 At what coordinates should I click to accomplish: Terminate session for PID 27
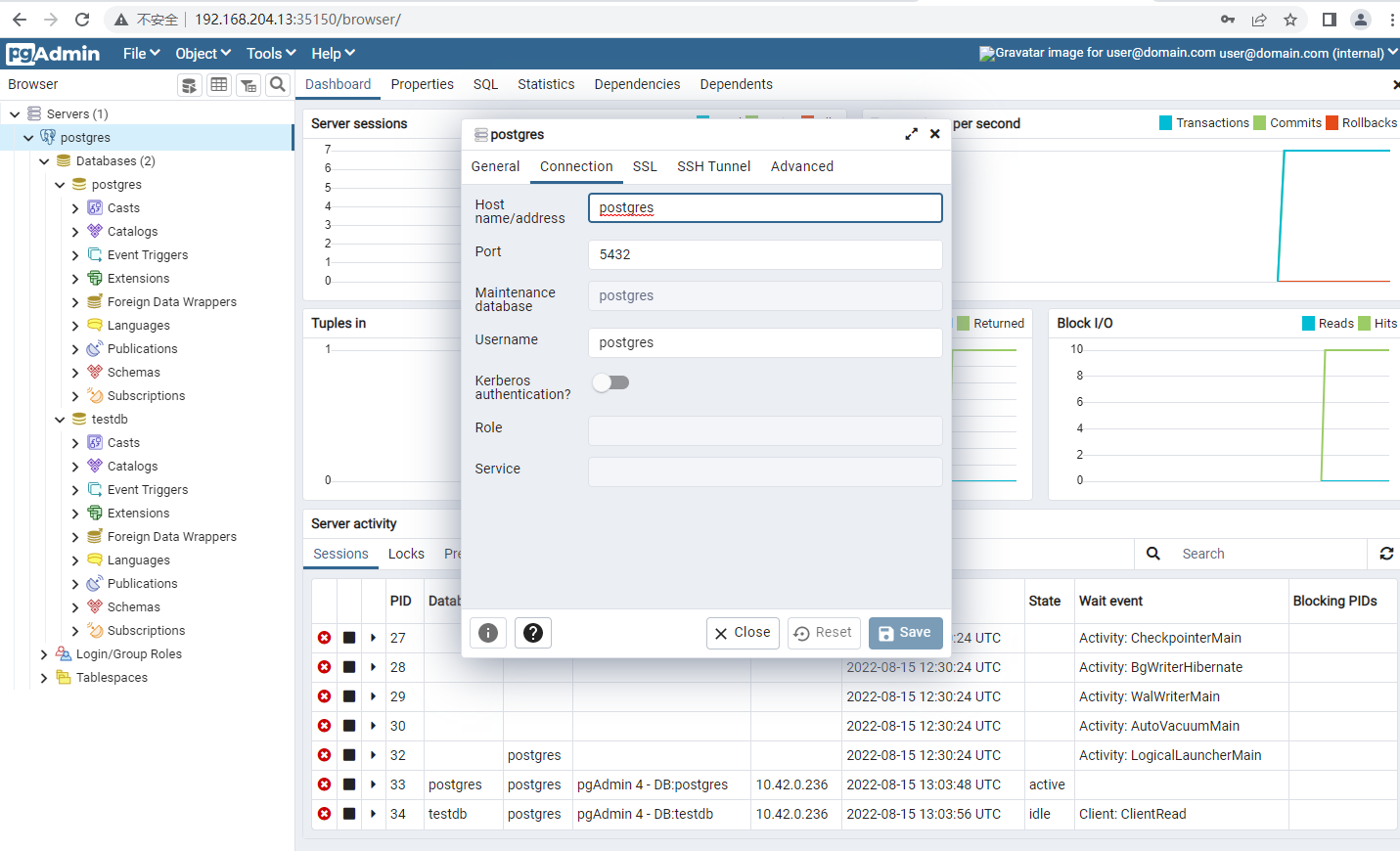click(324, 638)
